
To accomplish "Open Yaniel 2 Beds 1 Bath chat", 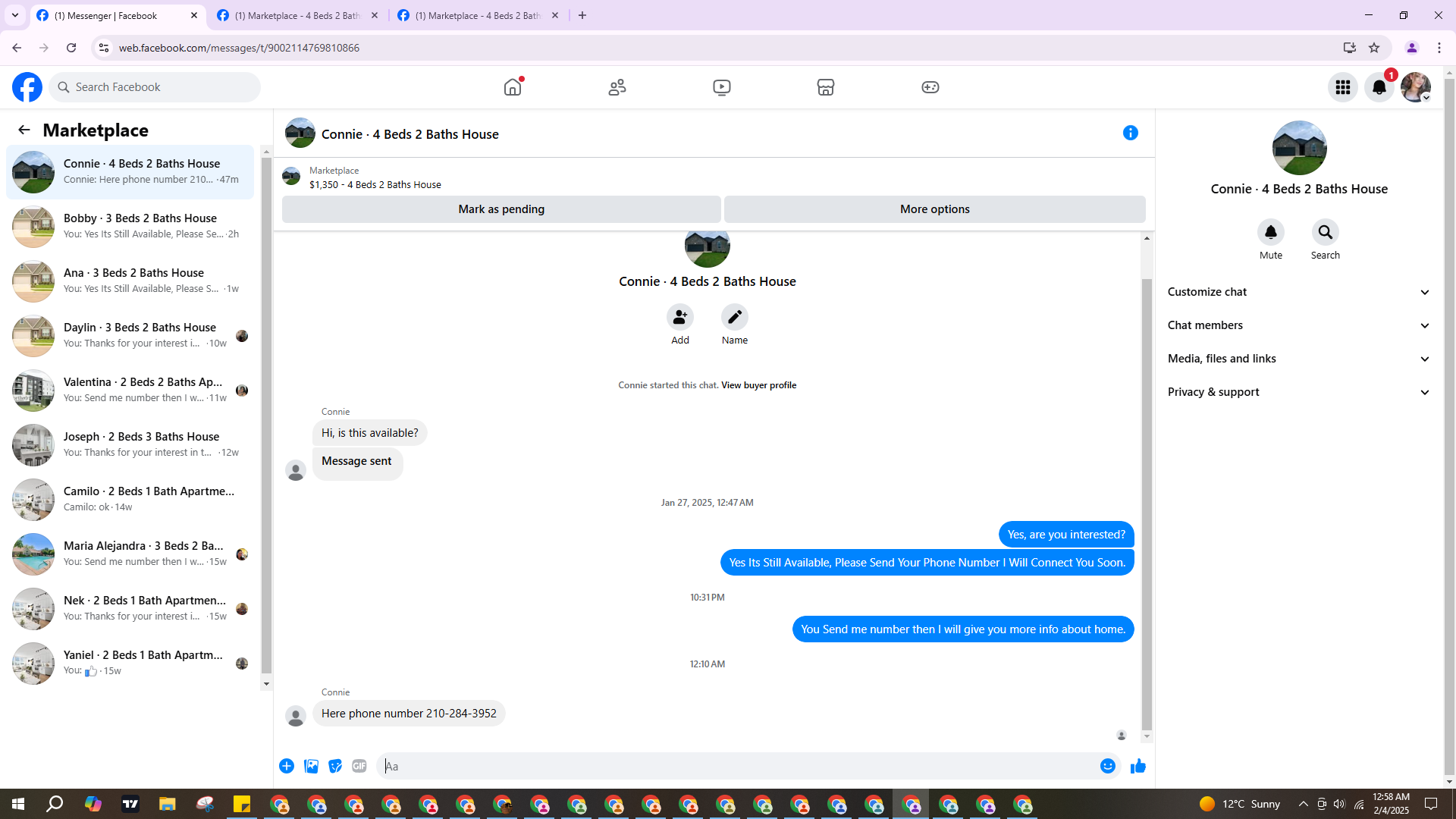I will tap(130, 664).
